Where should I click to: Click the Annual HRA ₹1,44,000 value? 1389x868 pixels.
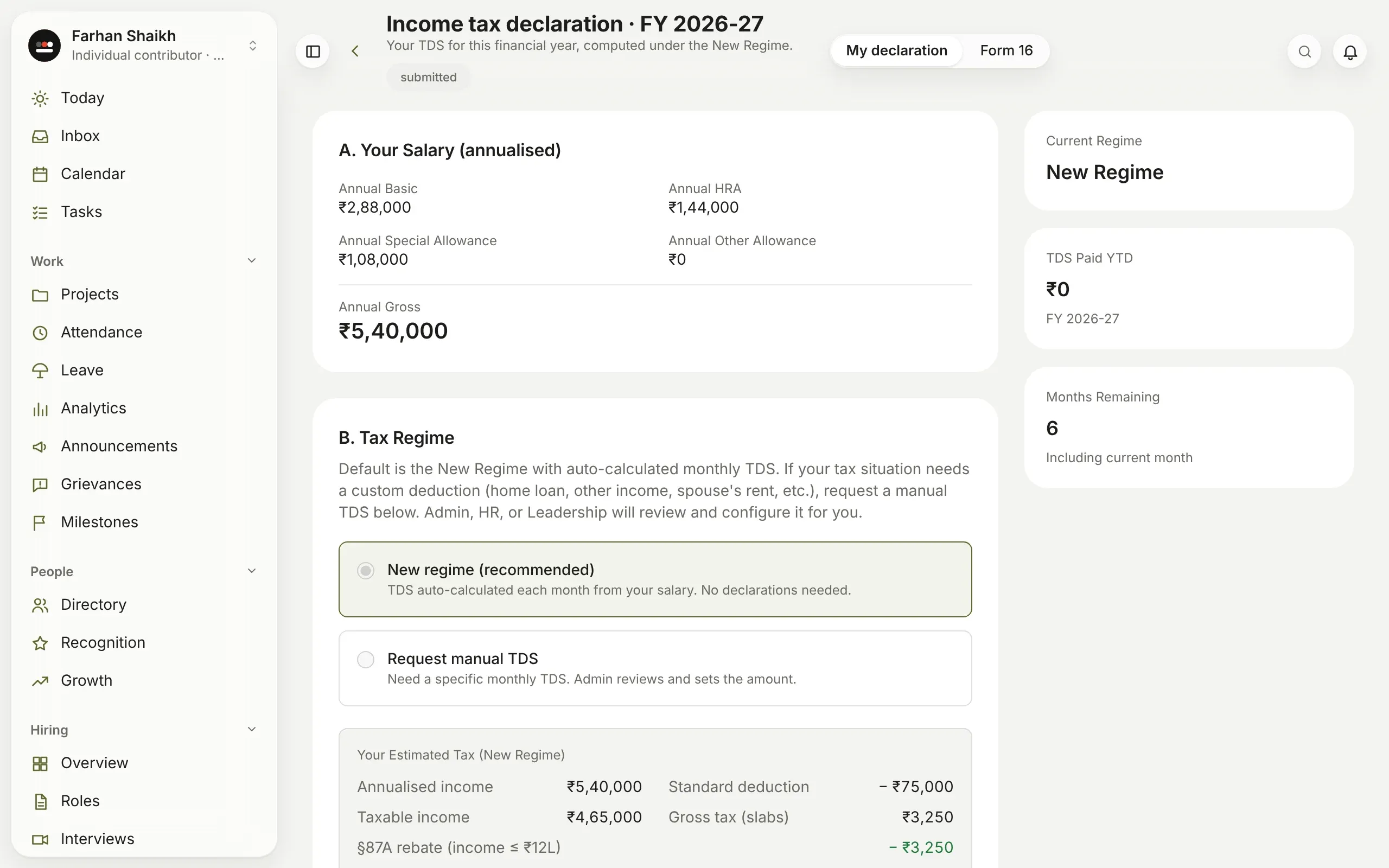click(704, 207)
